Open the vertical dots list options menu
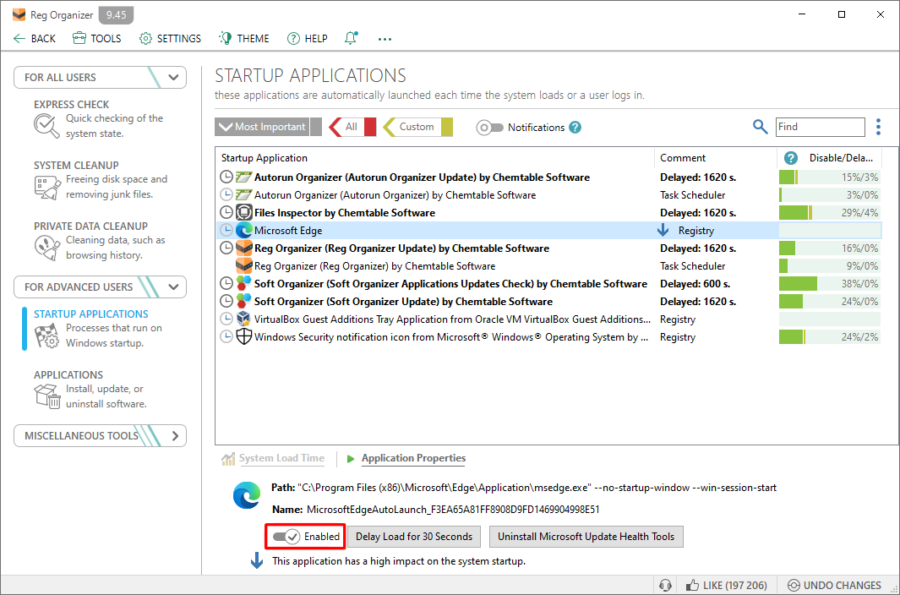Image resolution: width=900 pixels, height=595 pixels. pos(878,127)
